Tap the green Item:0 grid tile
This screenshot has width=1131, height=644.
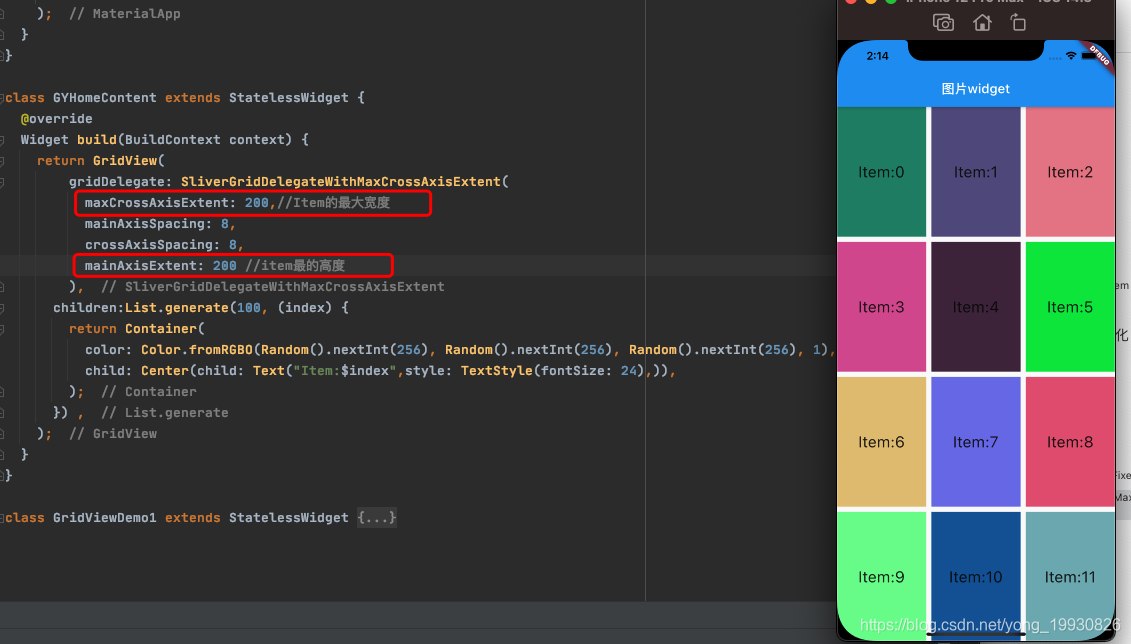coord(881,172)
